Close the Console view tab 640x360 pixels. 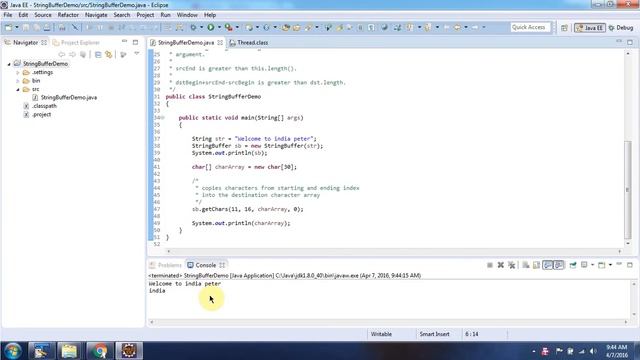tap(222, 265)
